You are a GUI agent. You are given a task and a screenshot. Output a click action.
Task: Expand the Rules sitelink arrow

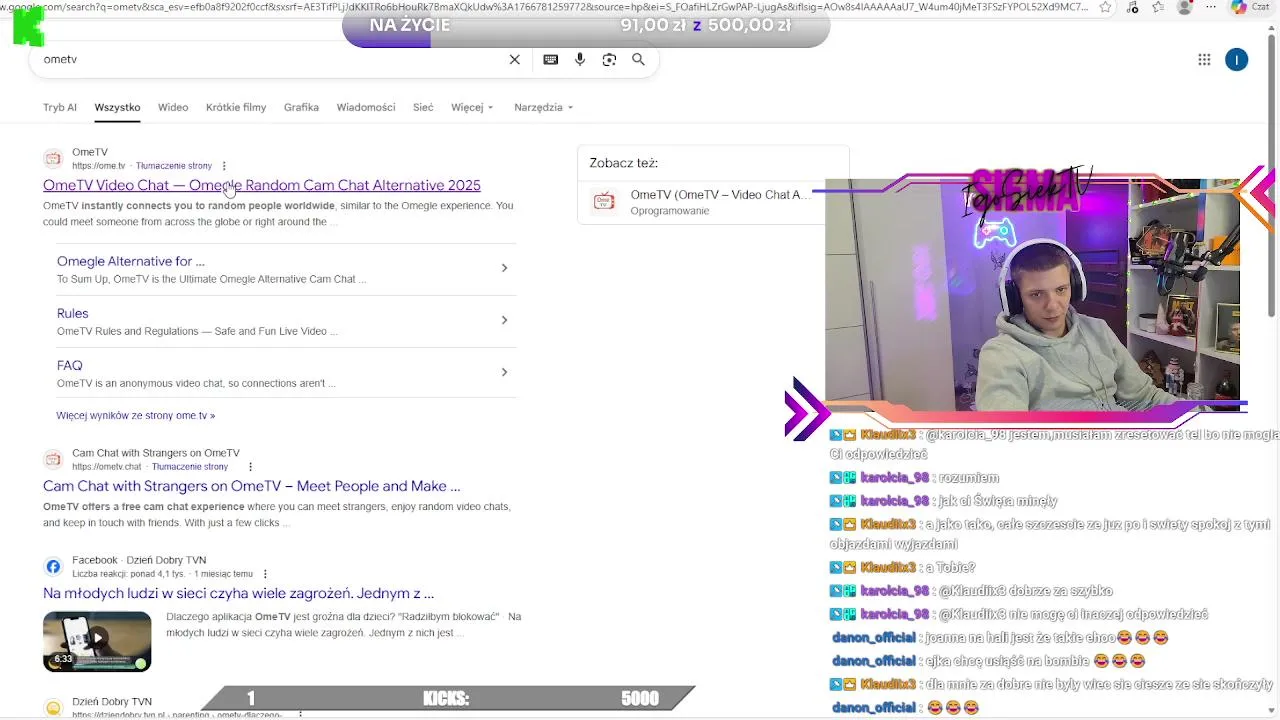[504, 320]
